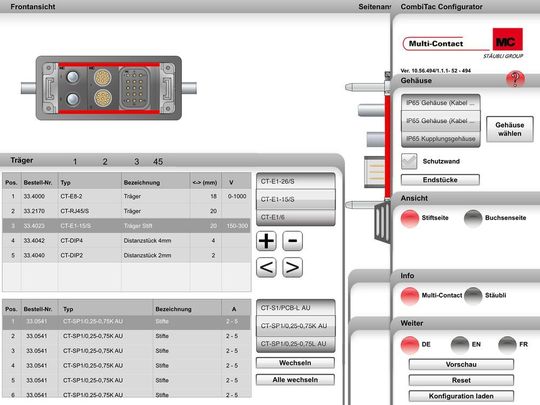This screenshot has height=405, width=540.
Task: Click the V column header
Action: (231, 183)
